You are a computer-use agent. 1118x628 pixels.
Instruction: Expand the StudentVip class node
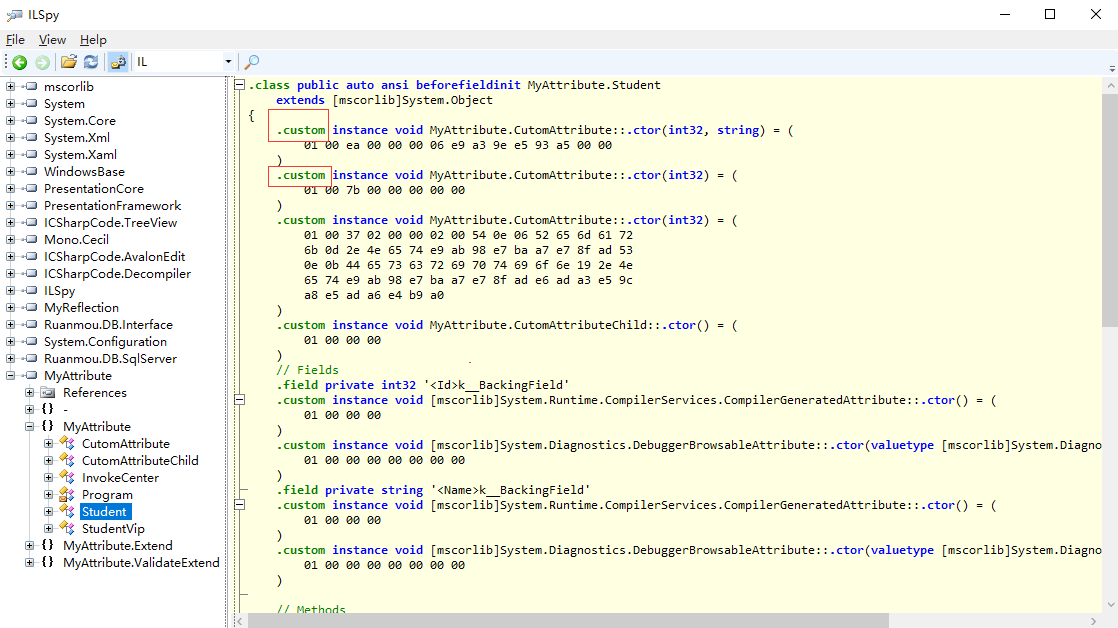coord(49,528)
